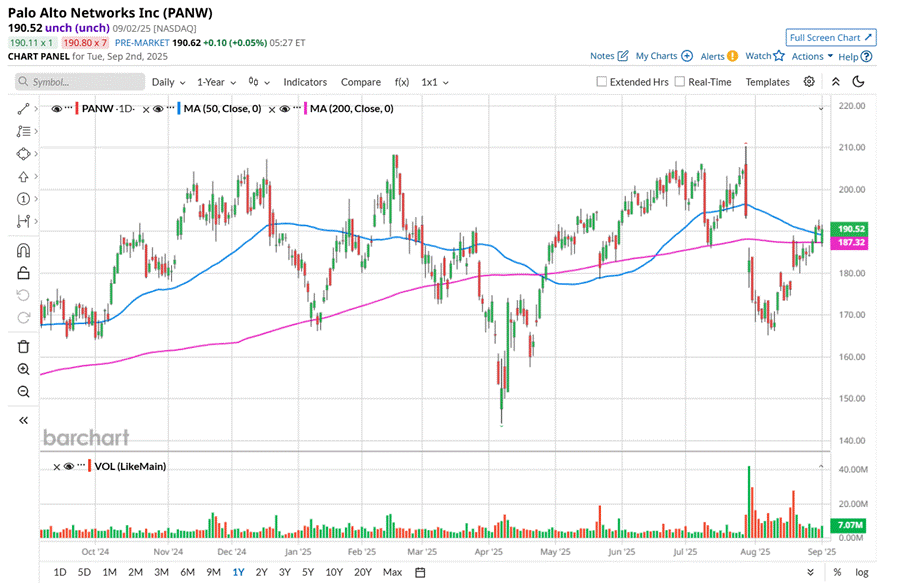The width and height of the screenshot is (903, 586).
Task: Open the Fibonacci retracement tools
Action: point(23,131)
